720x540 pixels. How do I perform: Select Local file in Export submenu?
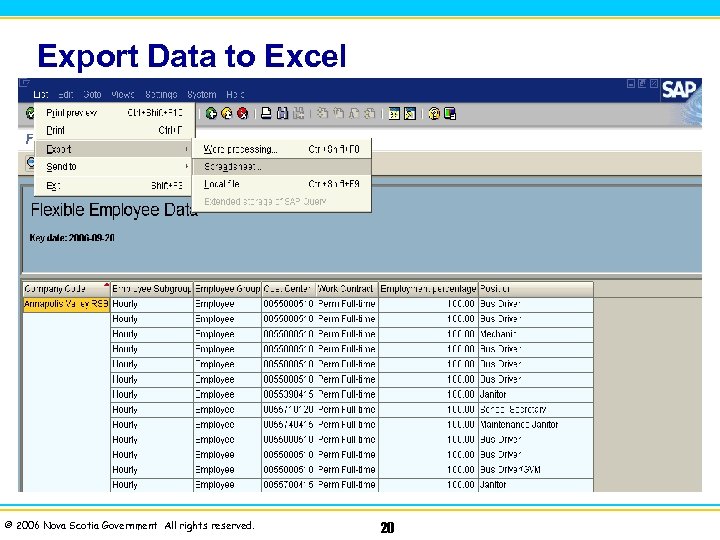(281, 184)
